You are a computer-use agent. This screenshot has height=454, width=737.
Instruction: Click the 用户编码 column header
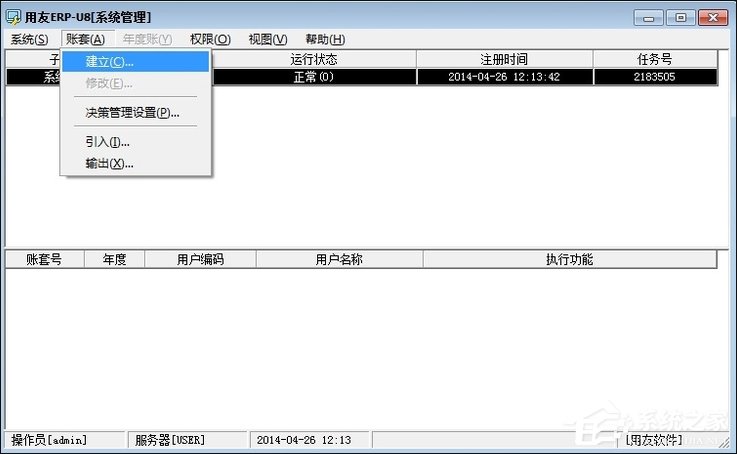coord(200,259)
